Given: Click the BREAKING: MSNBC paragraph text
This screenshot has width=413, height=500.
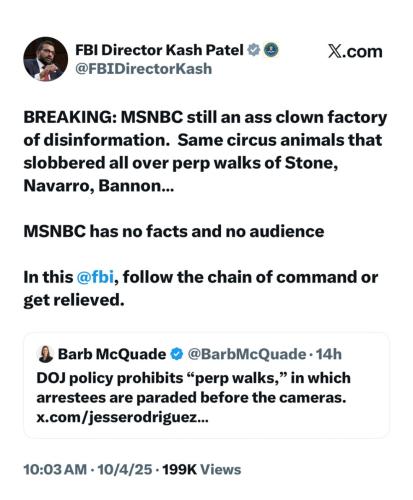Looking at the screenshot, I should click(x=205, y=152).
